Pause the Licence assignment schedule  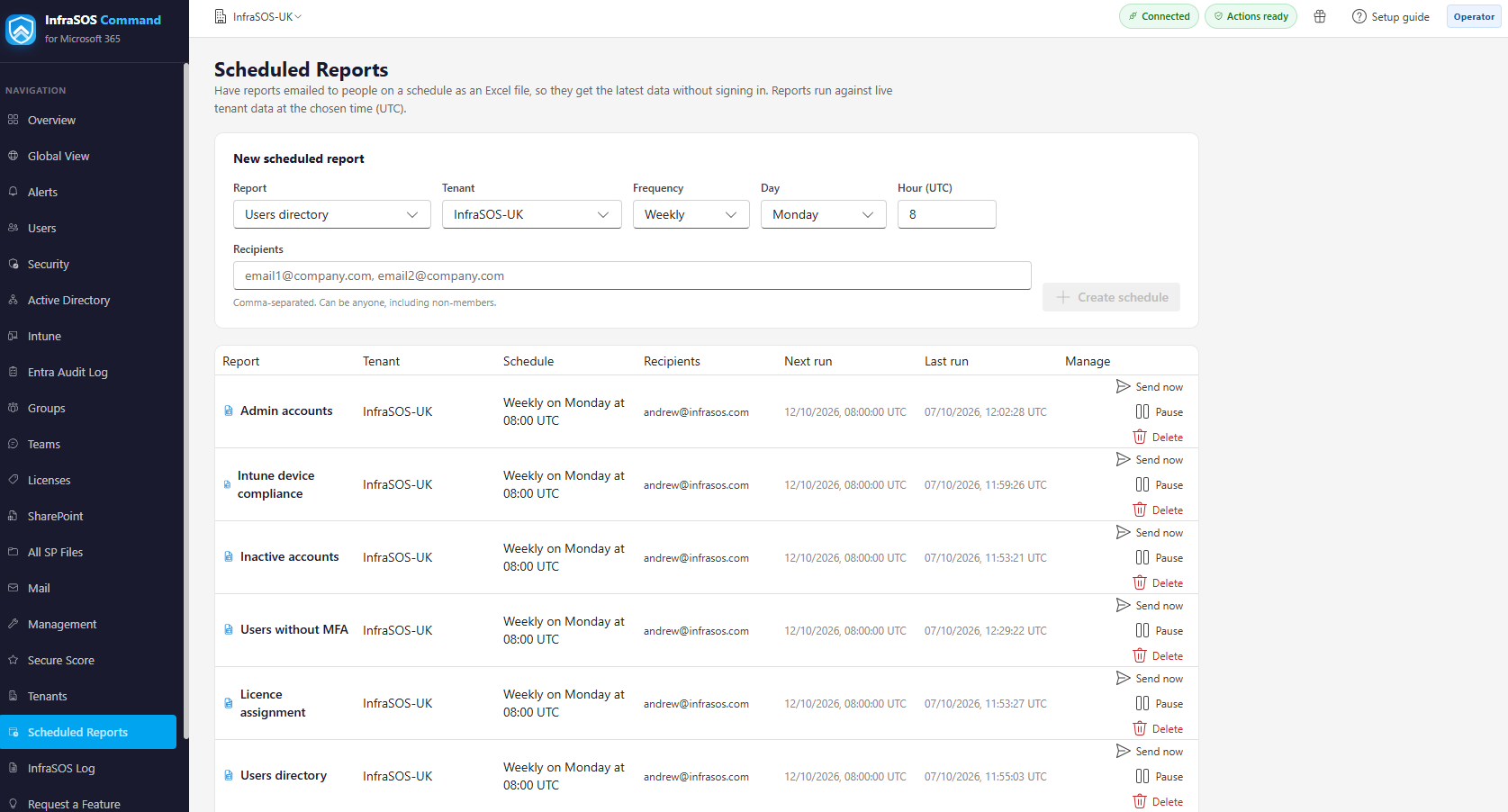1160,703
